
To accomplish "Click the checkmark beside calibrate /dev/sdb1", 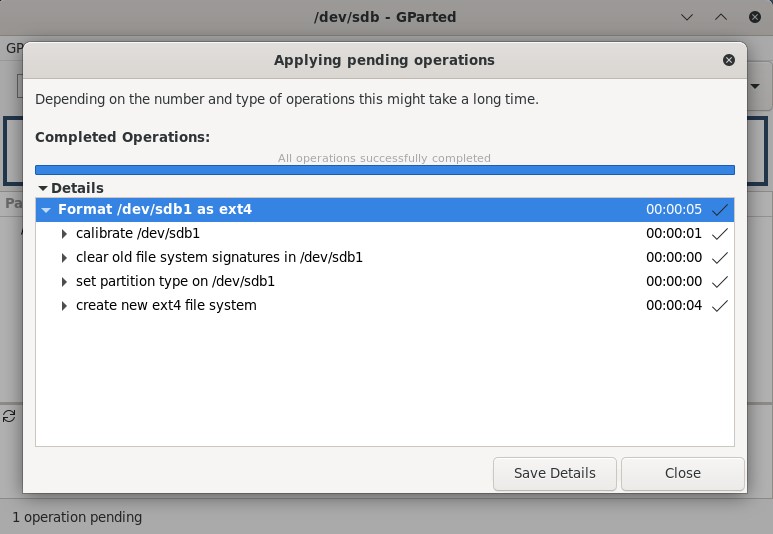I will (720, 234).
